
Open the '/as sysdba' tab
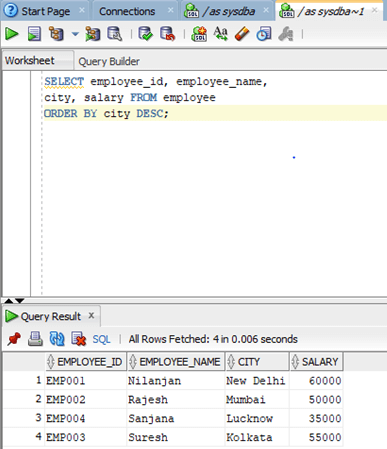[229, 11]
